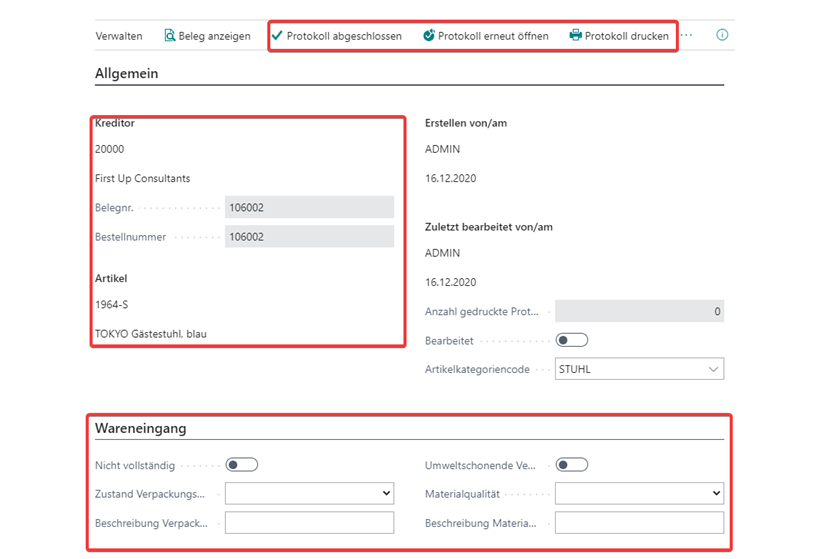The width and height of the screenshot is (816, 559).
Task: Click the Protokoll abgeschlossen checkmark icon
Action: point(277,35)
